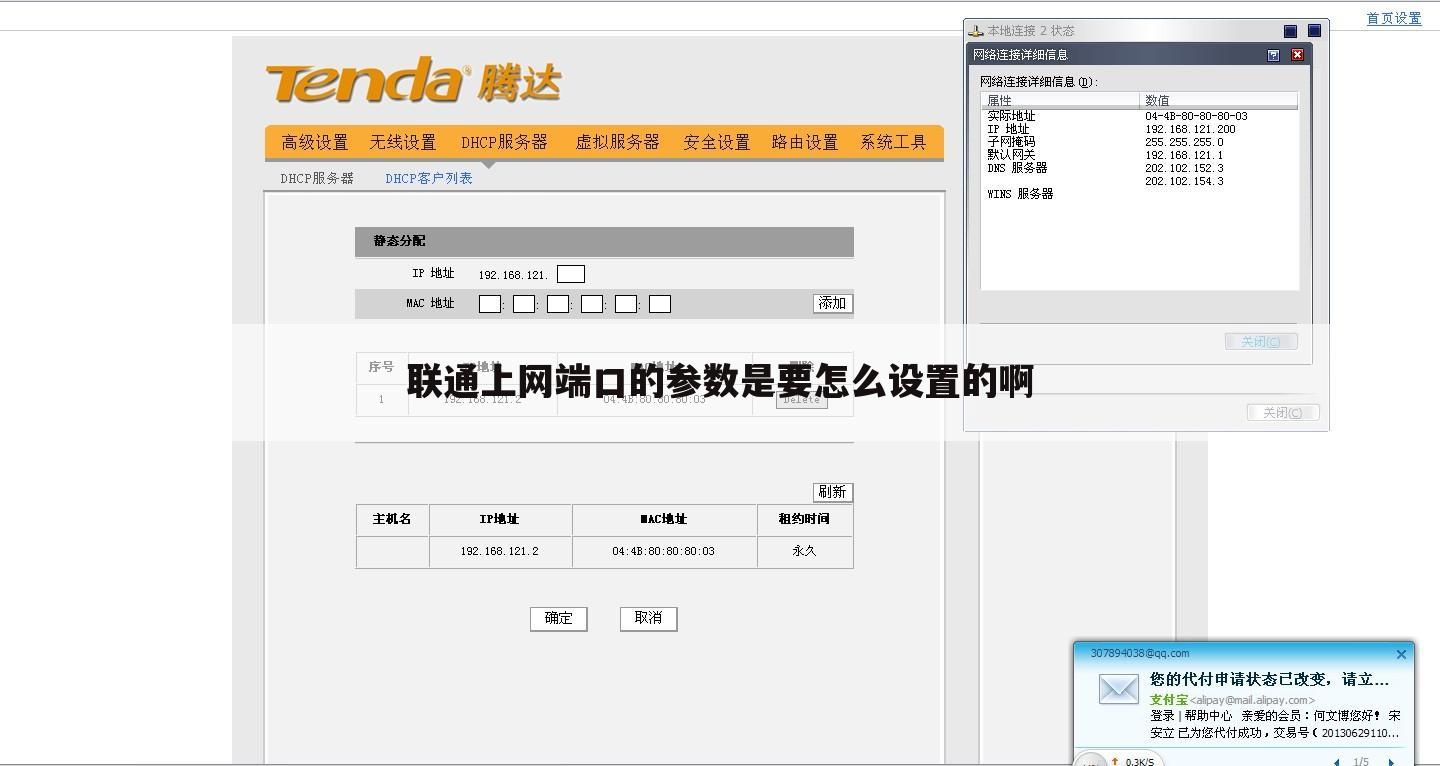
Task: Click the 数值 column header in the details dialog
Action: click(x=1219, y=100)
